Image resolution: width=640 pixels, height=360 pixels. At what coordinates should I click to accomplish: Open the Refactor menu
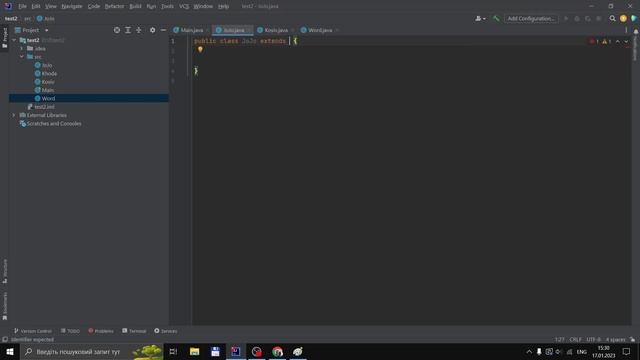(114, 6)
